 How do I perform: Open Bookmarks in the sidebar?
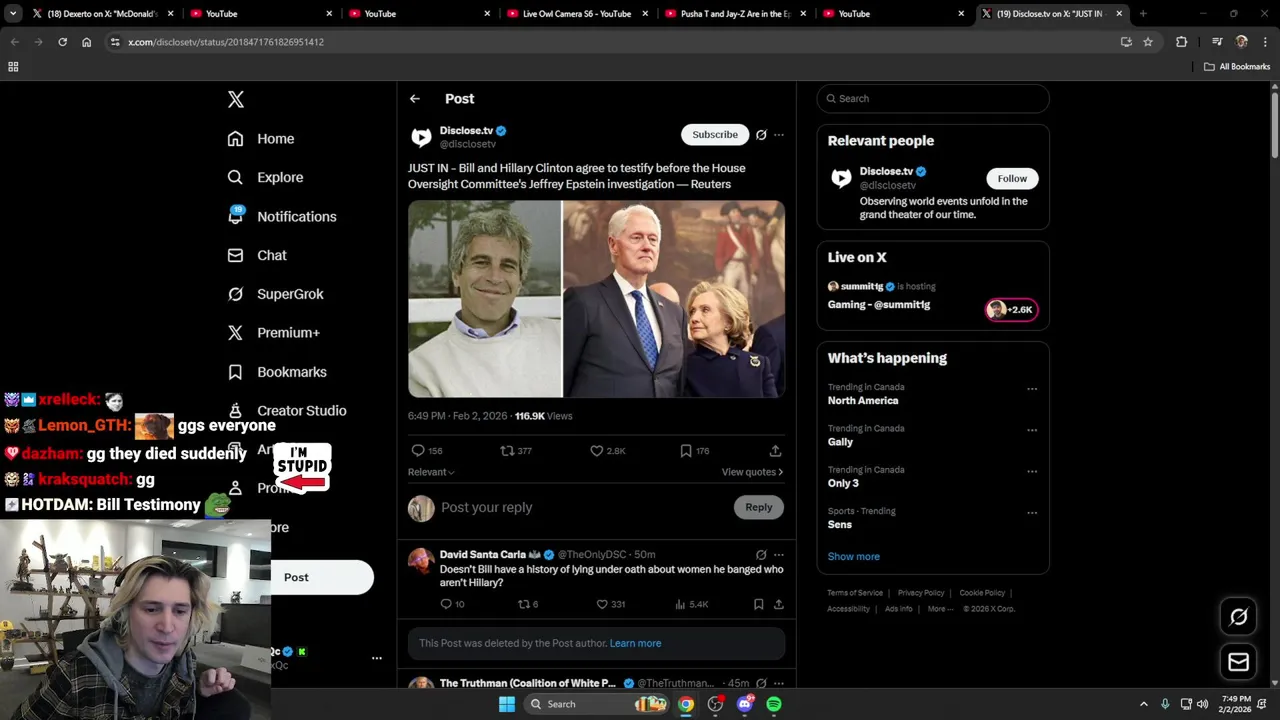pos(277,372)
